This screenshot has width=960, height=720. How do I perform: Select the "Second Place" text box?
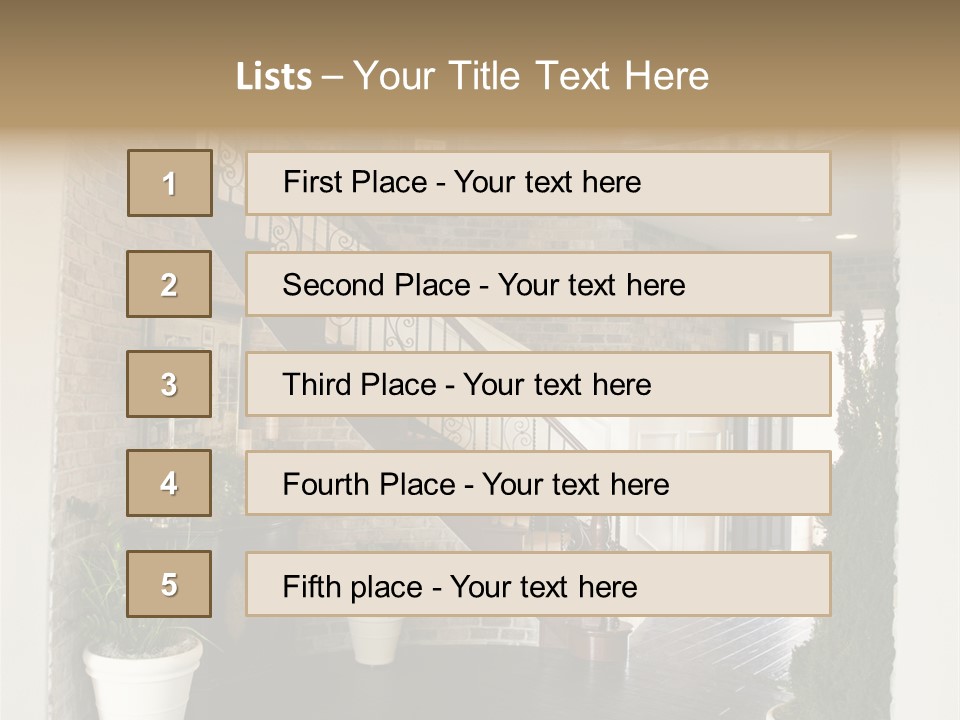pos(538,284)
